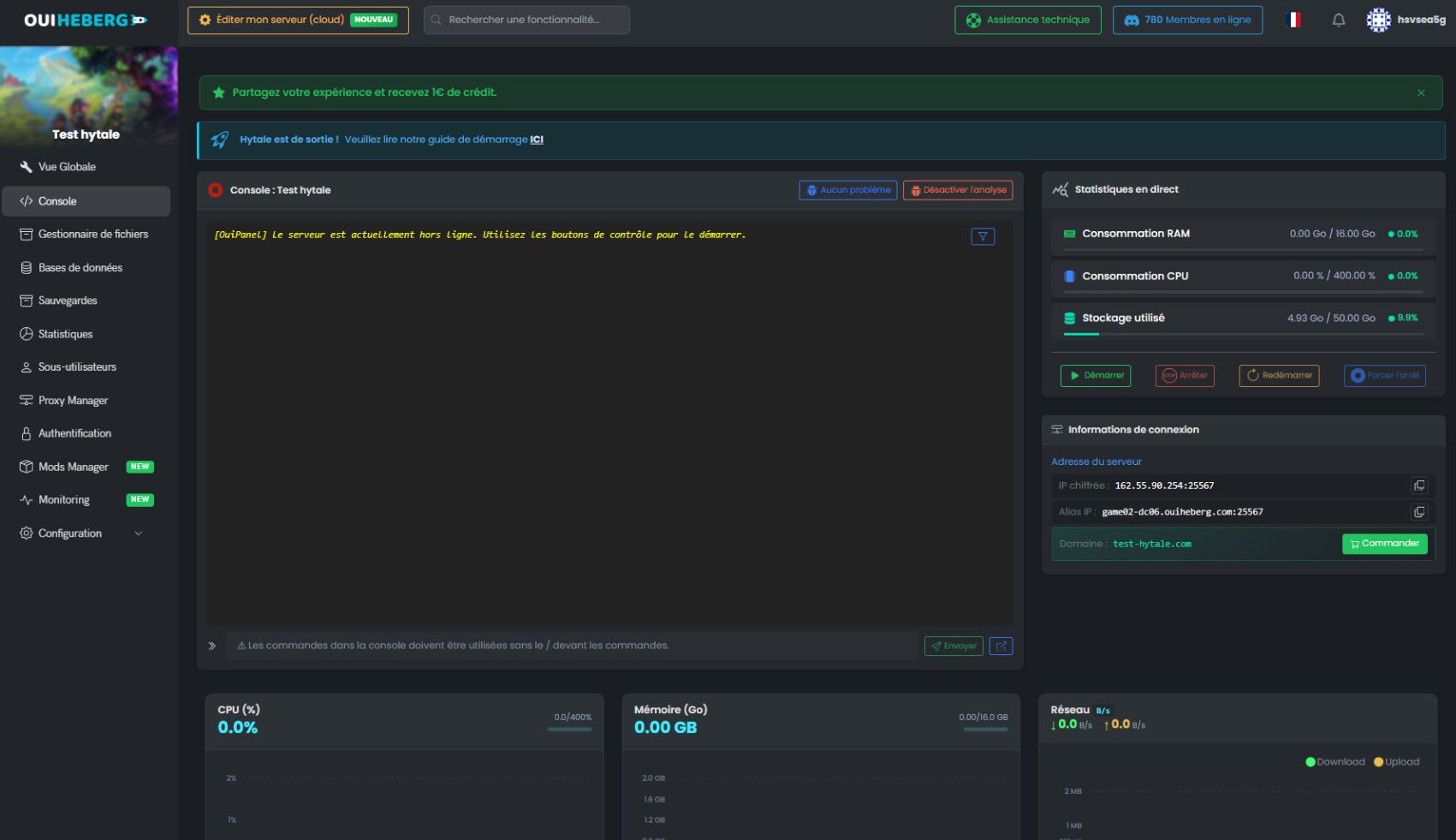
Task: Copy the encrypted IP address
Action: 1418,486
